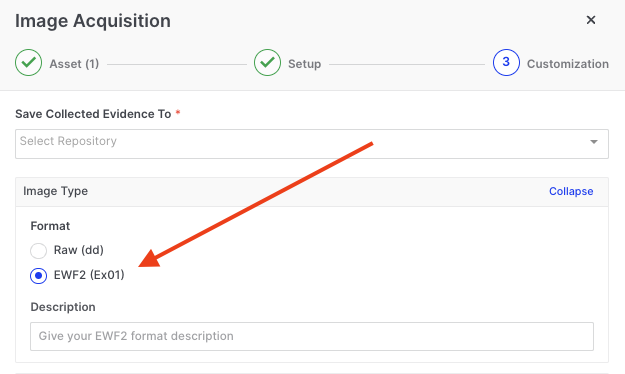Select the EWF2 (Ex01) radio button
This screenshot has width=625, height=374.
39,276
